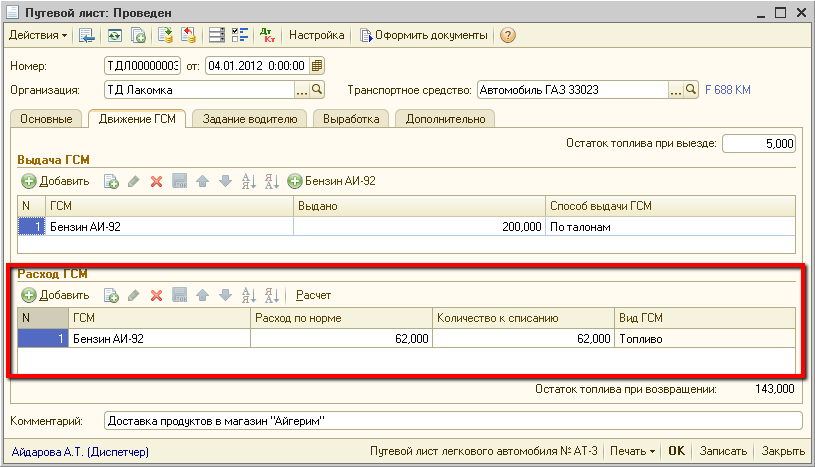Move row up in Расход ГСМ toolbar
The image size is (815, 467).
203,295
